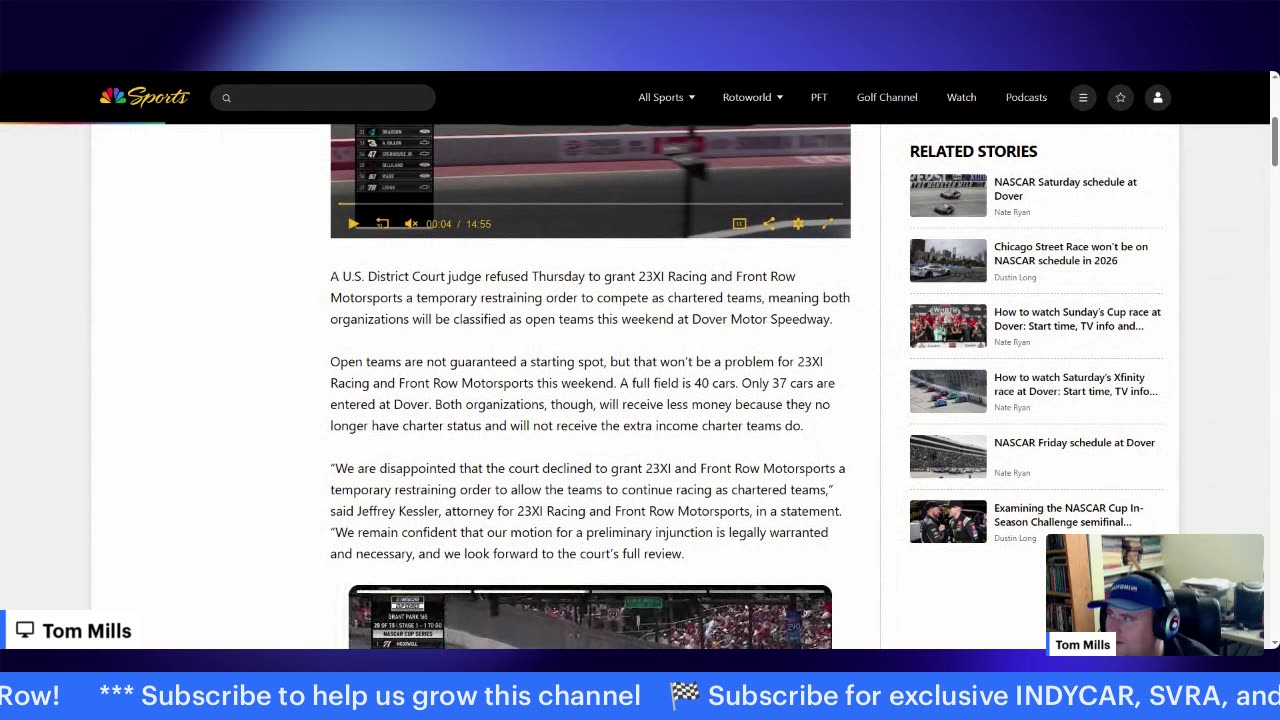The height and width of the screenshot is (720, 1280).
Task: Click the scrollbar down arrow
Action: coord(1273,643)
